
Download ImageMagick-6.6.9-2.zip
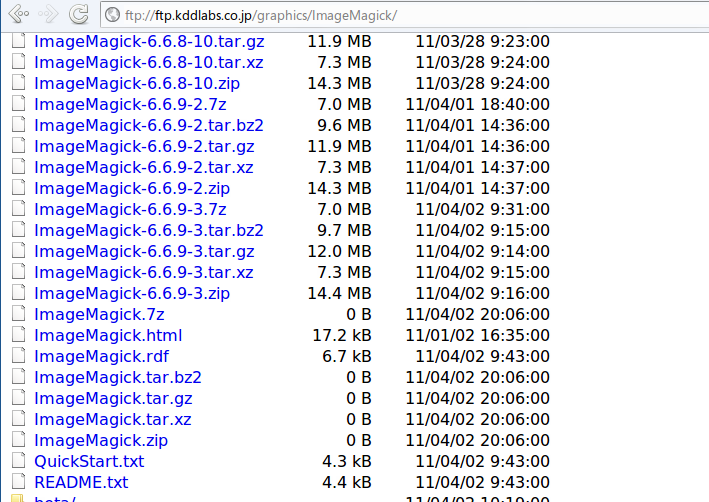(132, 189)
